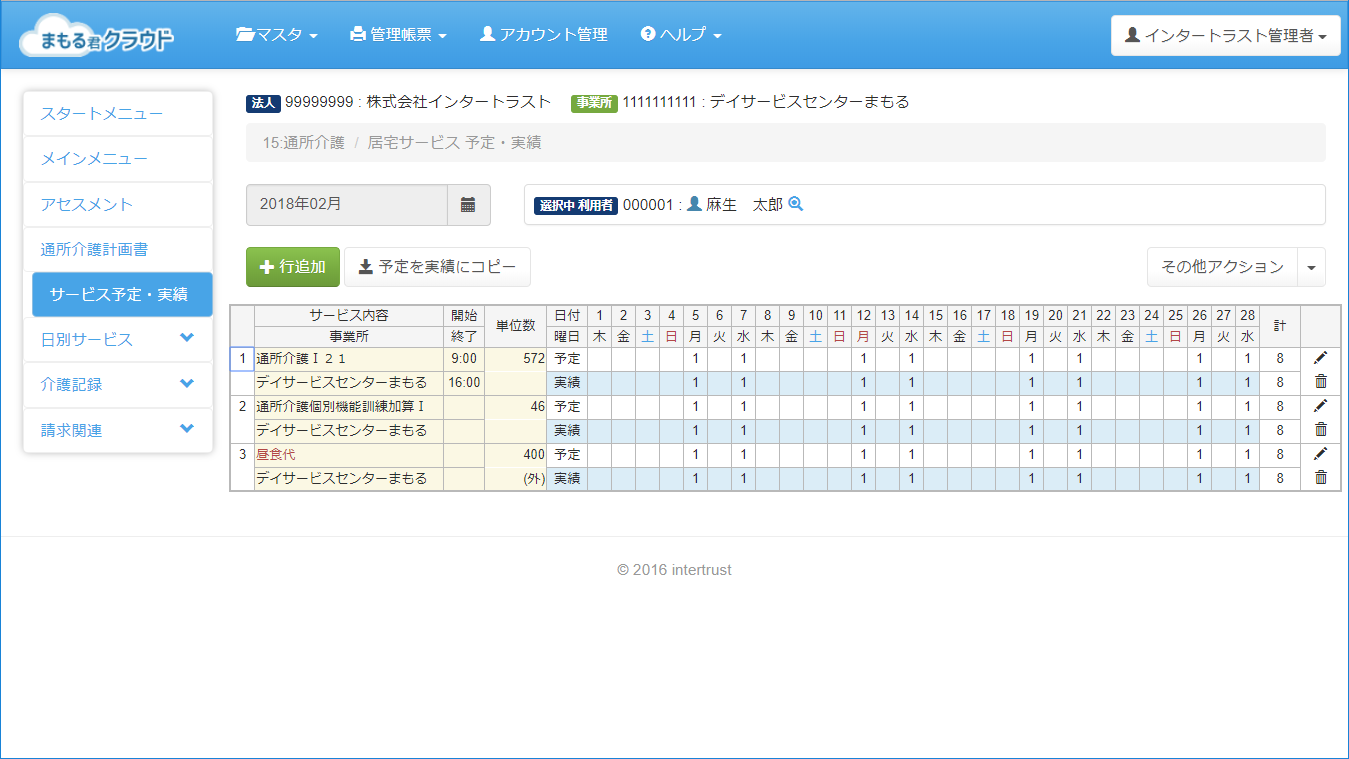1349x759 pixels.
Task: Remove the 昼食代 row via trash icon
Action: (x=1320, y=477)
